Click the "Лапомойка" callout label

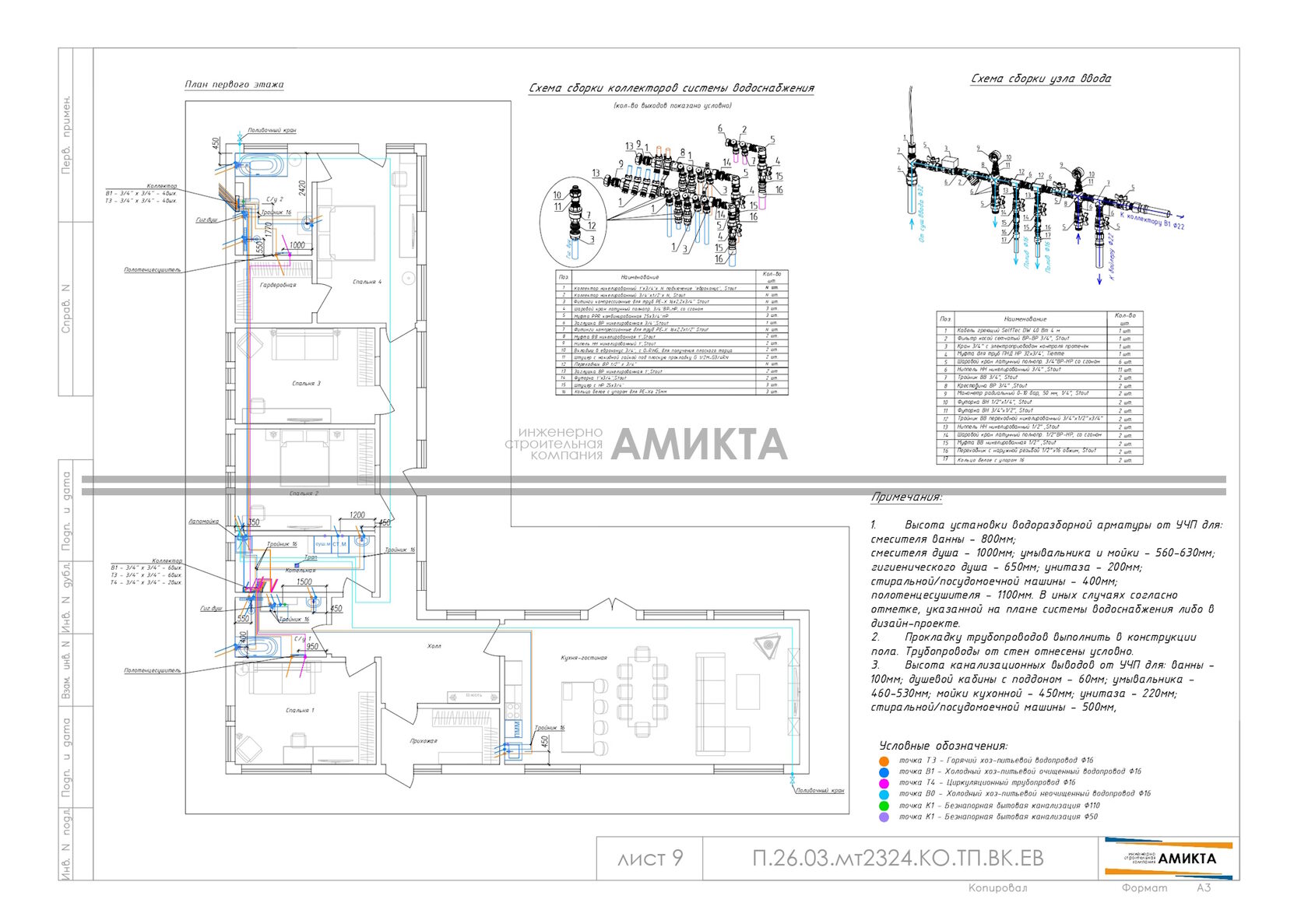click(x=204, y=522)
